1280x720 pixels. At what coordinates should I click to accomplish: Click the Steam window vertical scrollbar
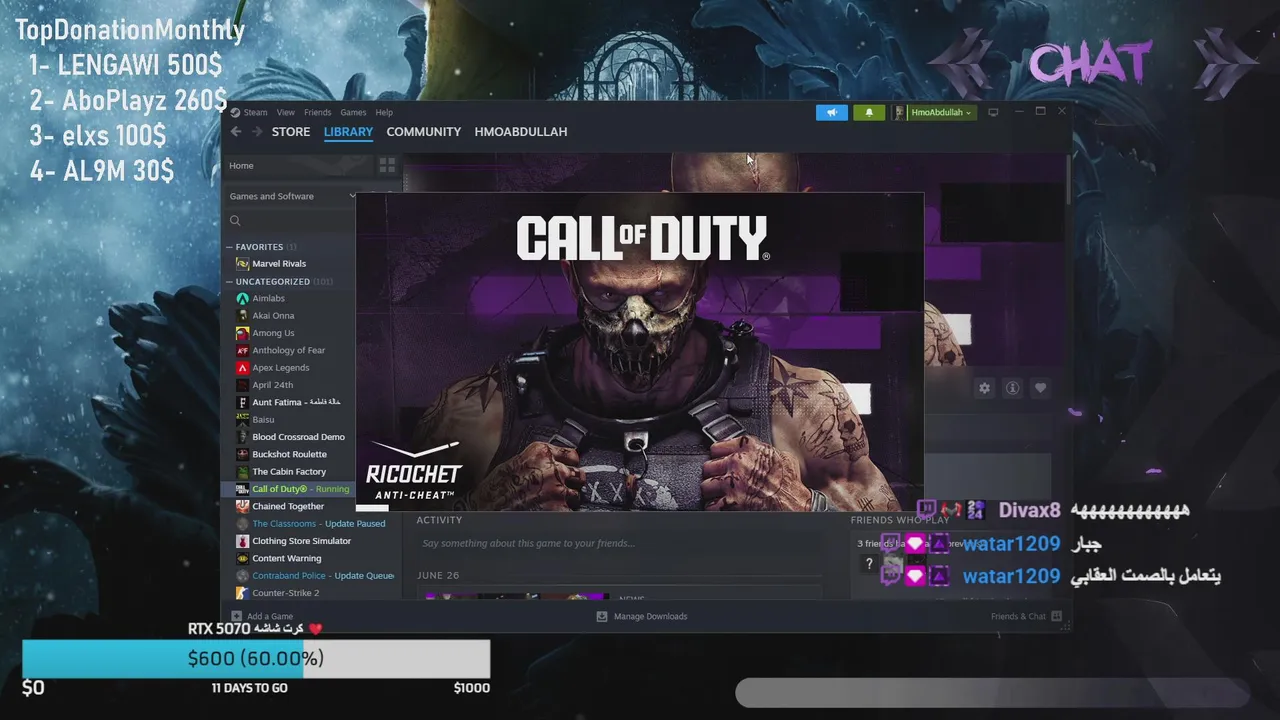[x=1069, y=180]
